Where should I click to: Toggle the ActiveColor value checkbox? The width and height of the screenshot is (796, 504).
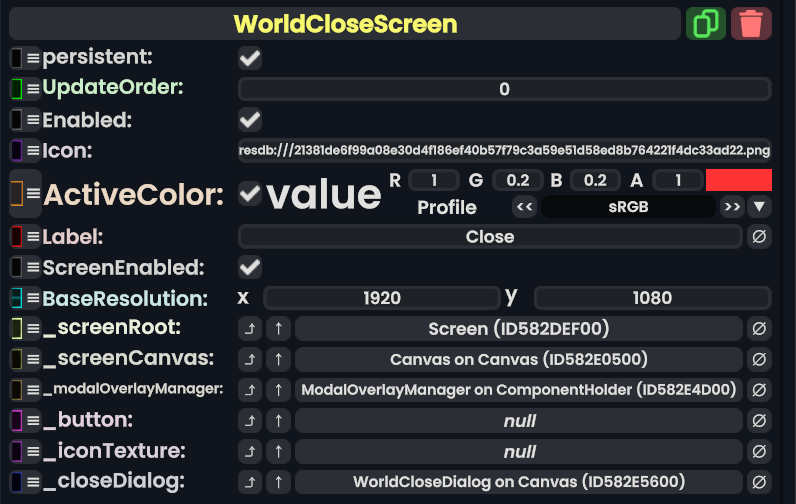[x=250, y=193]
